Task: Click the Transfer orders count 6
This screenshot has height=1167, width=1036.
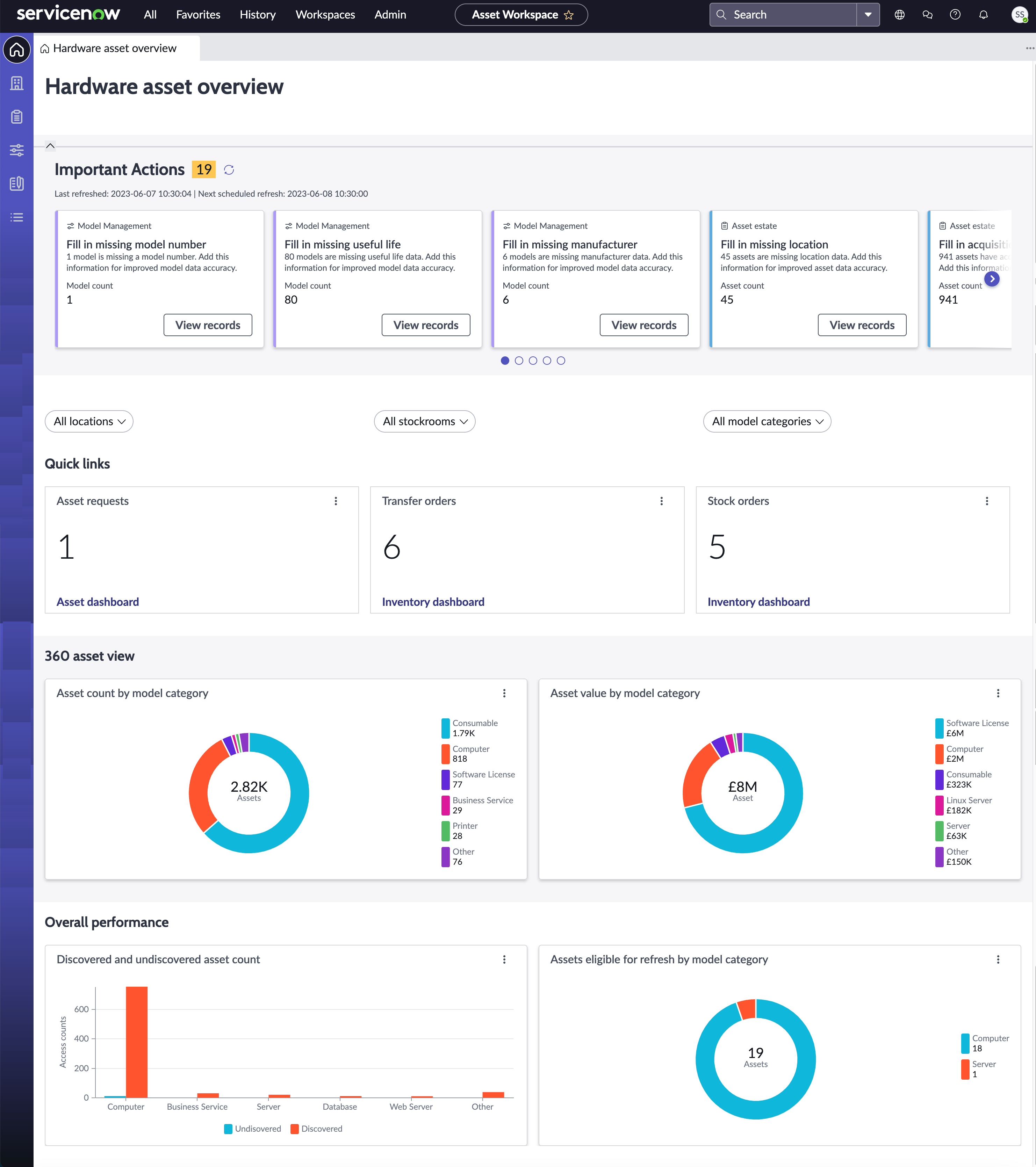Action: pos(392,547)
